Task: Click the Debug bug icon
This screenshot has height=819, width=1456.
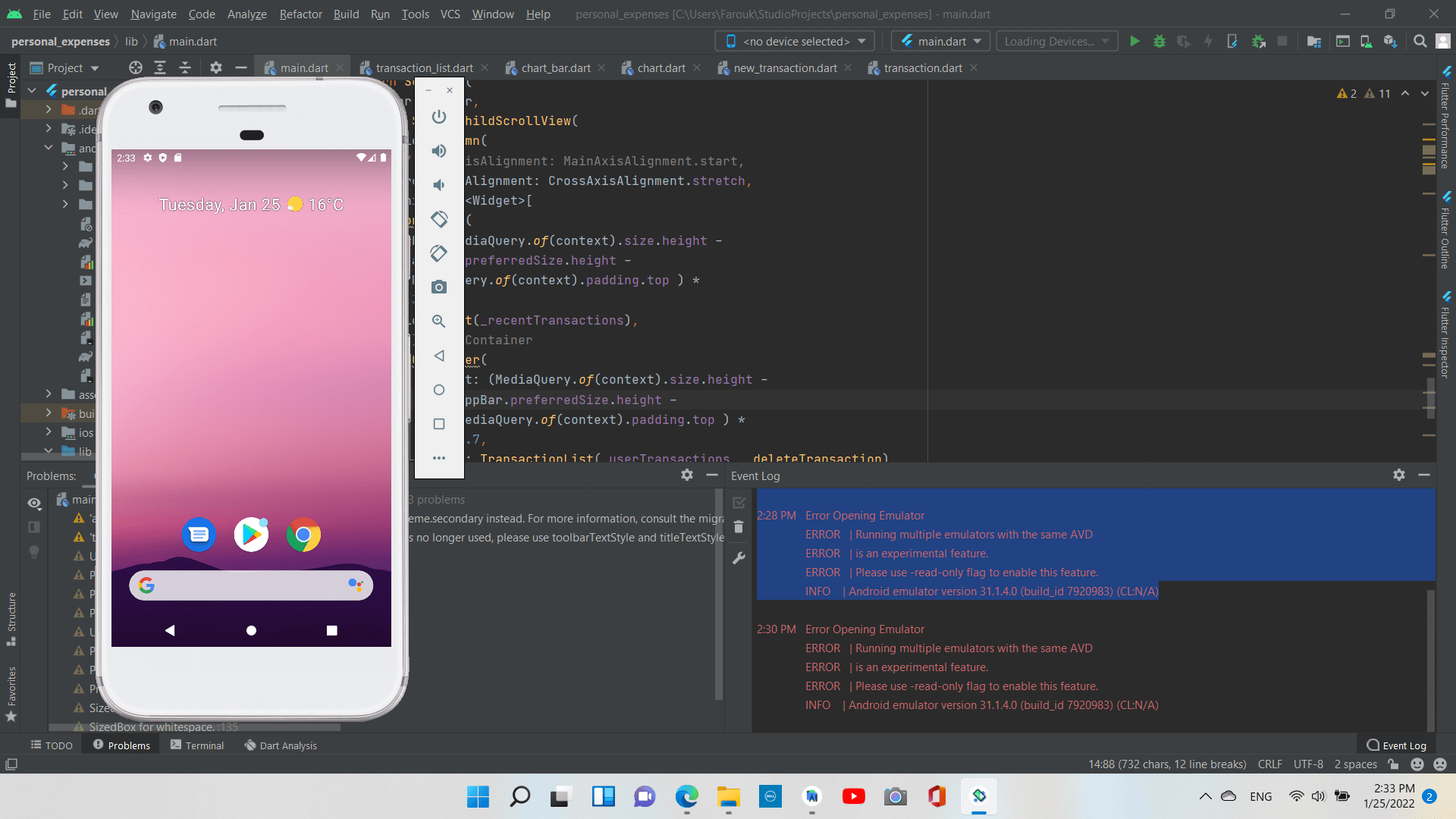Action: (1159, 42)
